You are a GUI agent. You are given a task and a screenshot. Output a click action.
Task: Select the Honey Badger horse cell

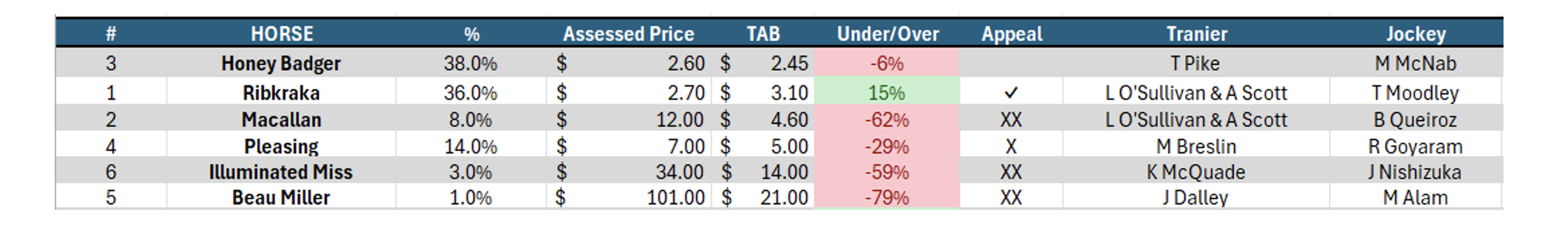281,63
